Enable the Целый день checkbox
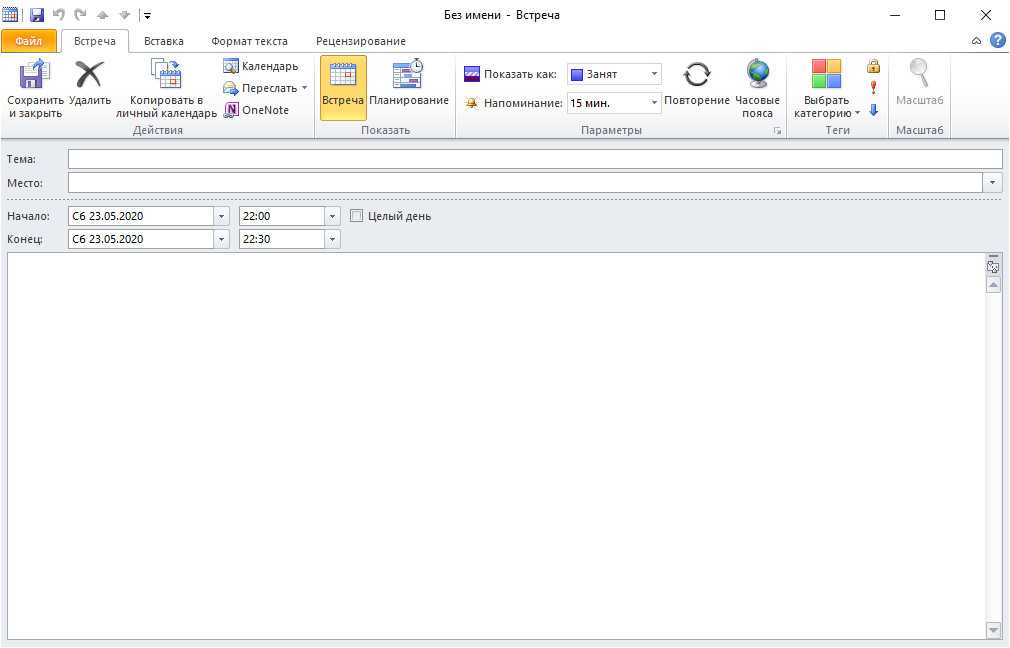This screenshot has width=1010, height=648. click(x=356, y=216)
